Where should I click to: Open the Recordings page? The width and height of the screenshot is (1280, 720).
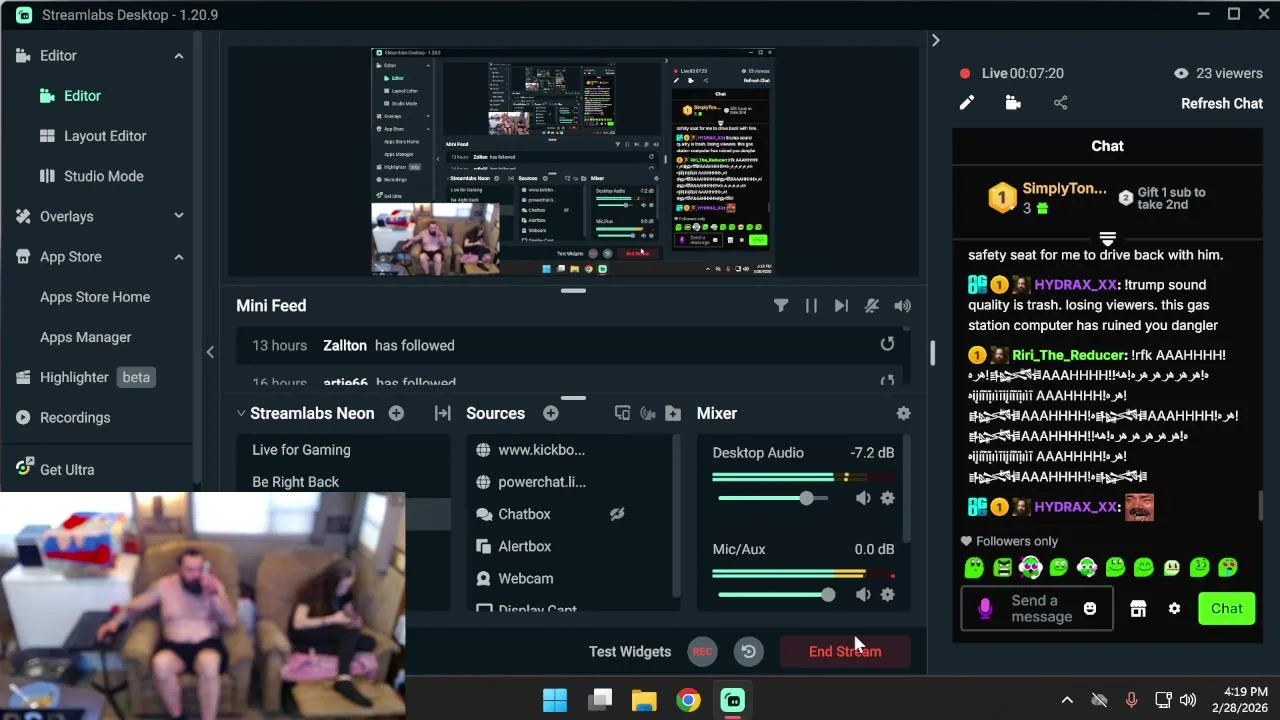(x=75, y=417)
